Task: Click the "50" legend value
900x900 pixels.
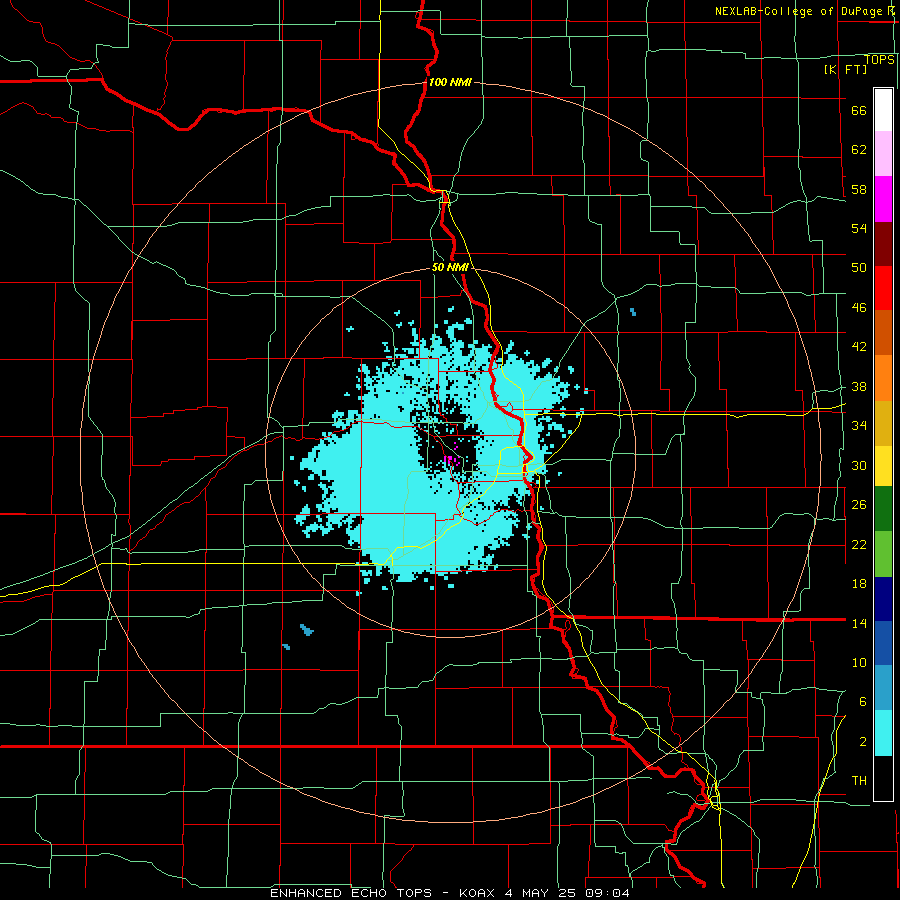Action: pyautogui.click(x=859, y=267)
